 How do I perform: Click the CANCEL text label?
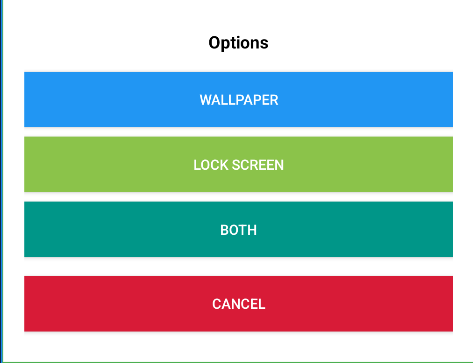[x=239, y=304]
